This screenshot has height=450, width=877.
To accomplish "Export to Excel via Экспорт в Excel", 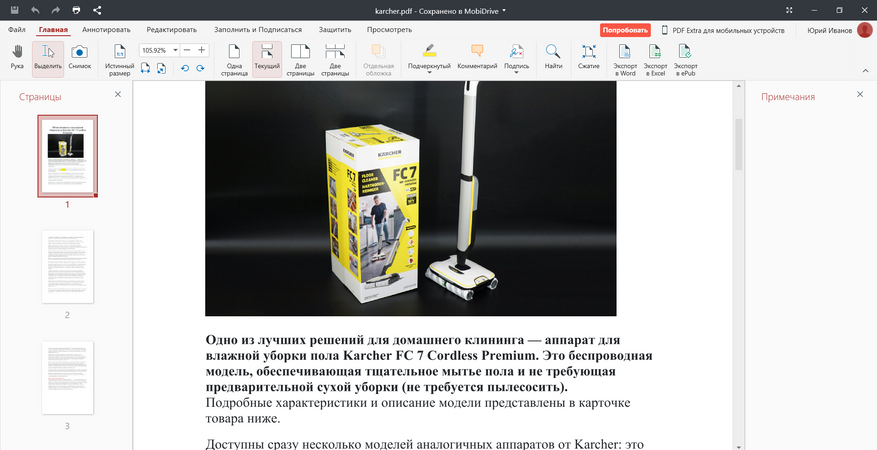I will 655,59.
